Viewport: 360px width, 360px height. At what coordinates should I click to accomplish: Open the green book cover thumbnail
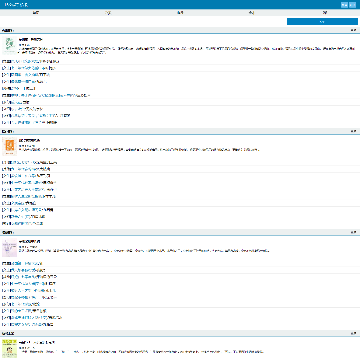(9, 46)
